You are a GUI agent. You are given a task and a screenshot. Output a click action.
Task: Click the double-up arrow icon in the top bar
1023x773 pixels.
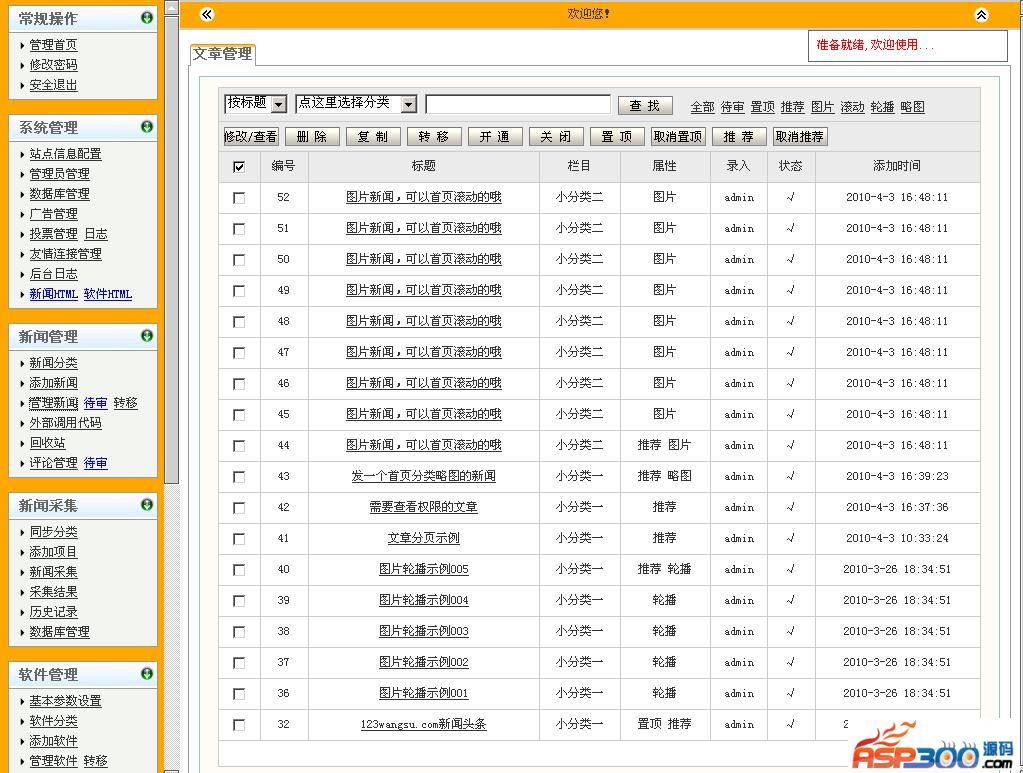click(x=981, y=14)
